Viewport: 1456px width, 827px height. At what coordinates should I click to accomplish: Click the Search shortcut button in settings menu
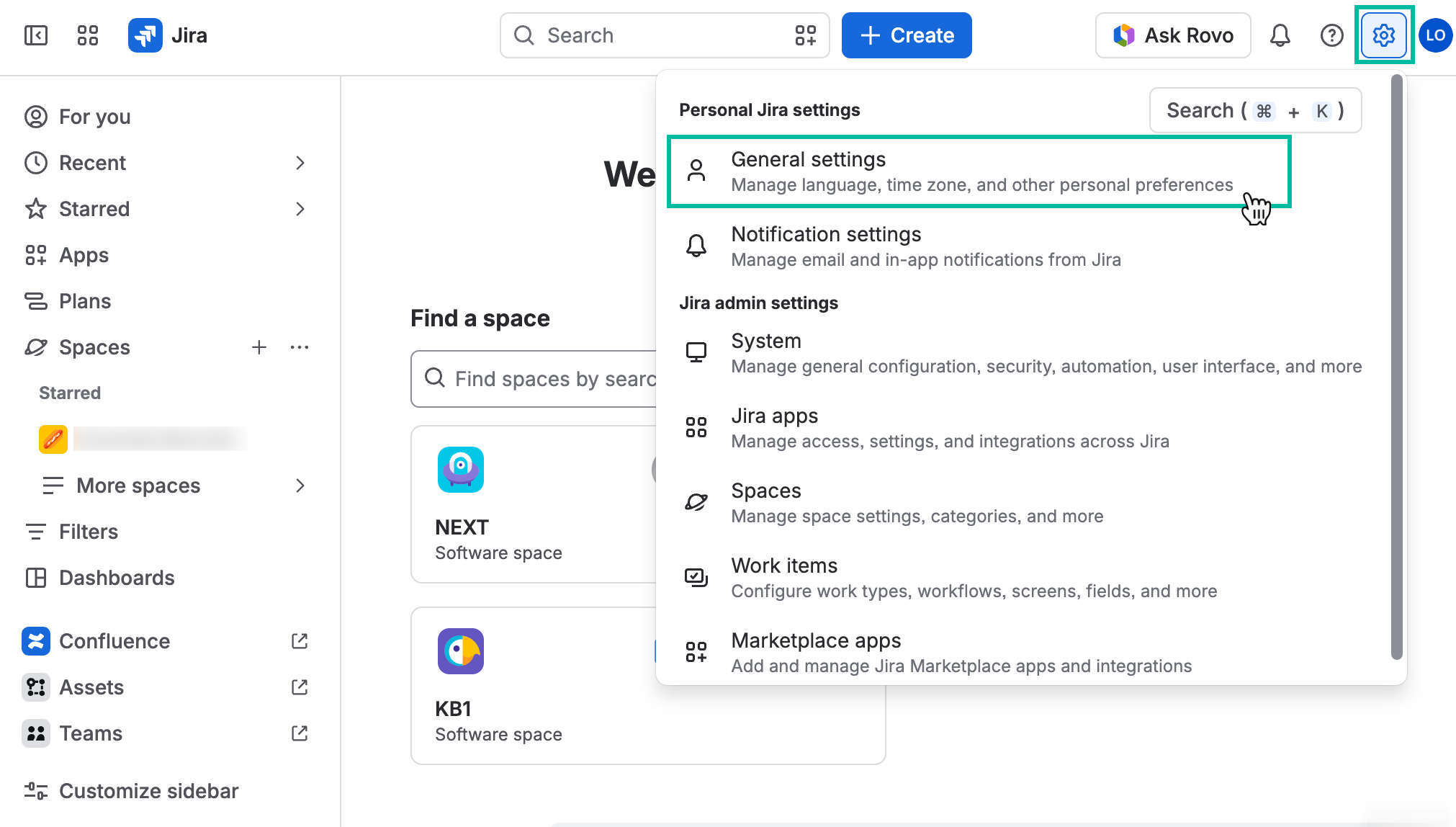1256,110
